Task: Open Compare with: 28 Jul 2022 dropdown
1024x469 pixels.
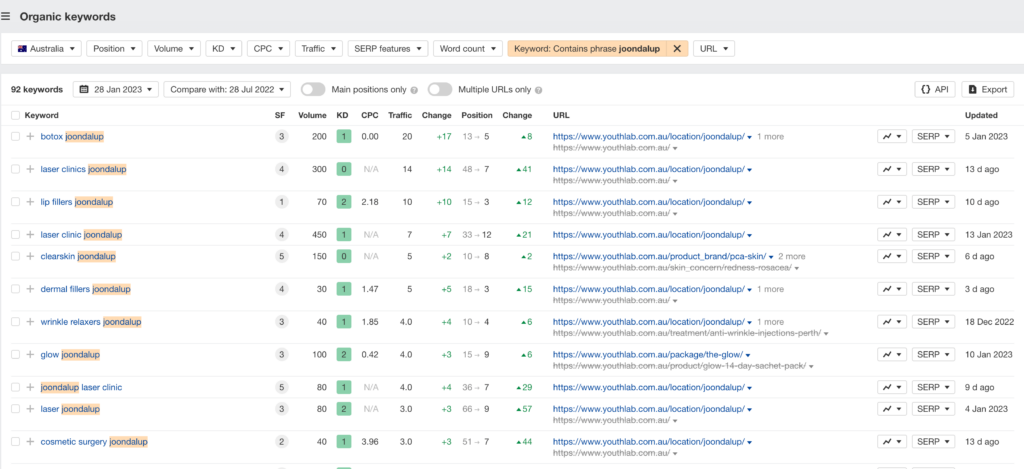Action: click(x=227, y=89)
